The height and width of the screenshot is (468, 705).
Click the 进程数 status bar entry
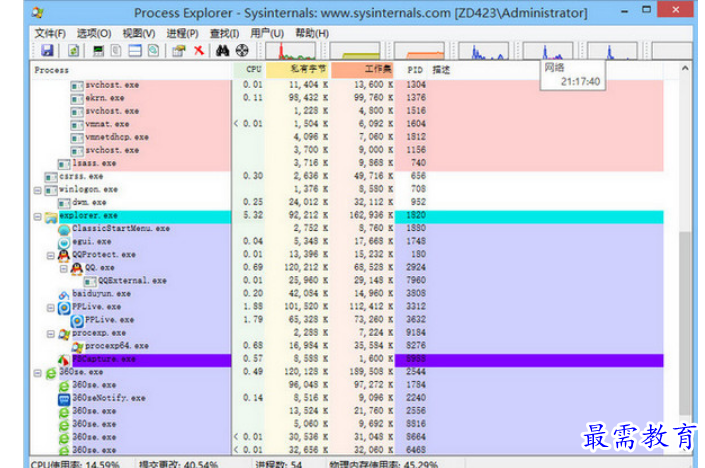tap(279, 464)
